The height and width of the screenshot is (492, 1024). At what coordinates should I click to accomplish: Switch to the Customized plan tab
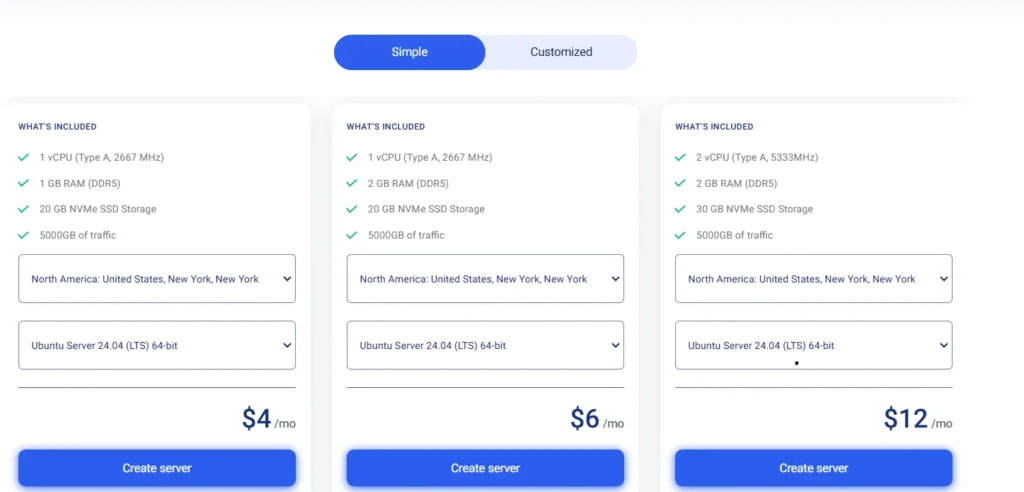(561, 52)
